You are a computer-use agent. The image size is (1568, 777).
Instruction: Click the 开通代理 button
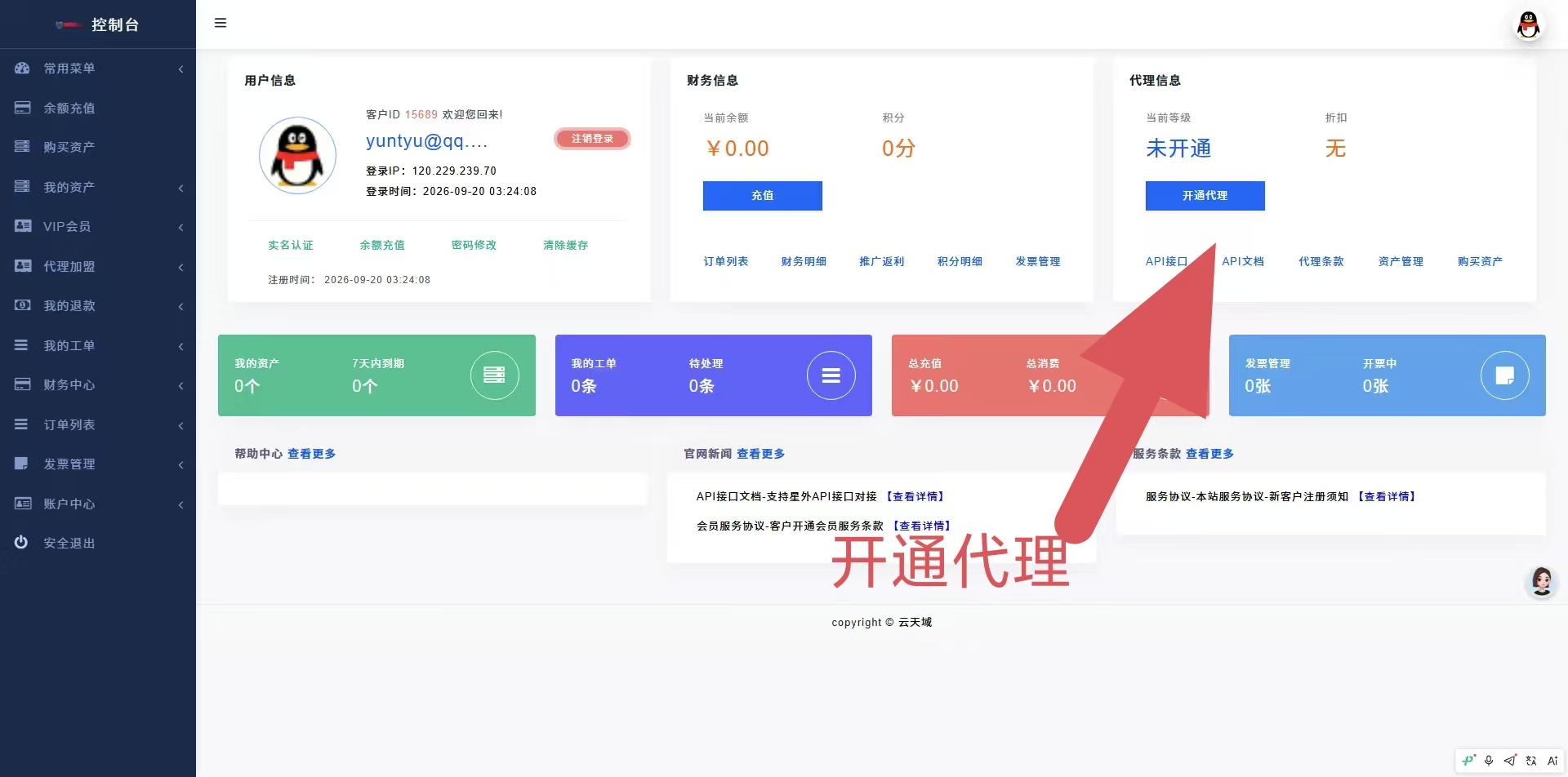(x=1205, y=196)
